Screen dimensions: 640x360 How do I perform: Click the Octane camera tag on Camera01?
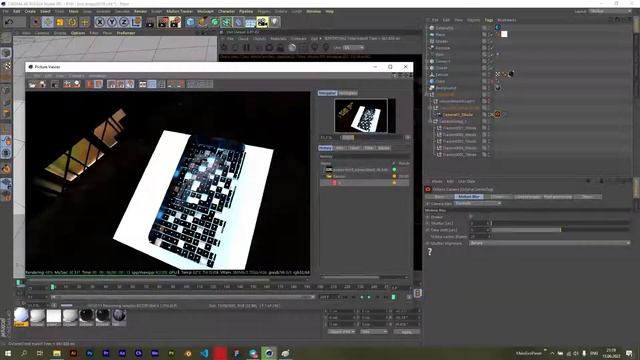[498, 114]
